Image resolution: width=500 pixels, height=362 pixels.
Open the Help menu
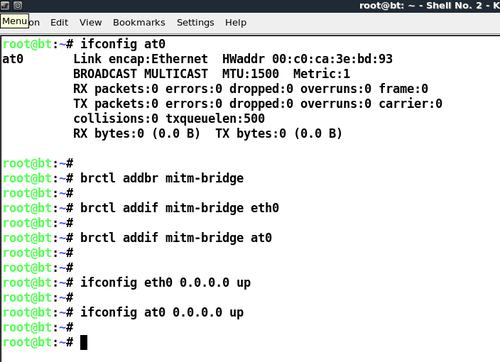click(x=236, y=23)
